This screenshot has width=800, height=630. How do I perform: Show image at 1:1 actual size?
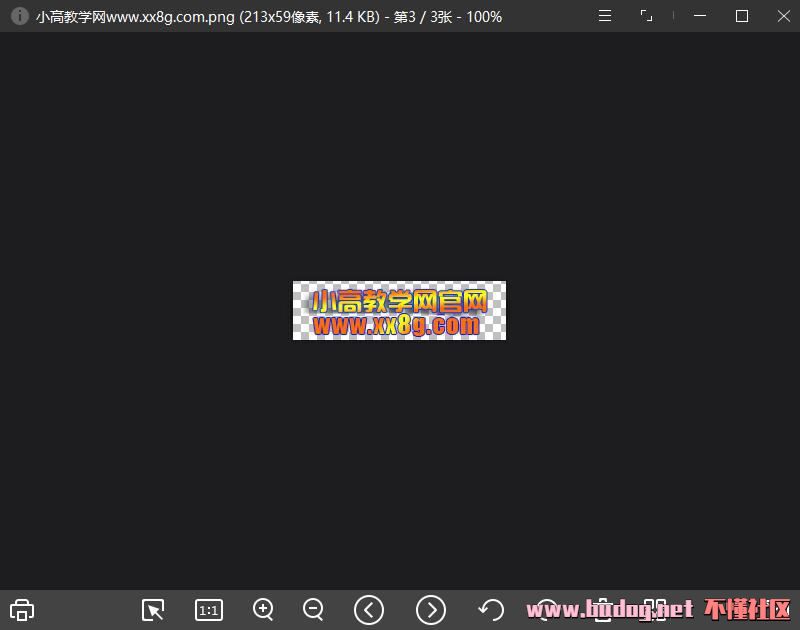click(x=209, y=610)
